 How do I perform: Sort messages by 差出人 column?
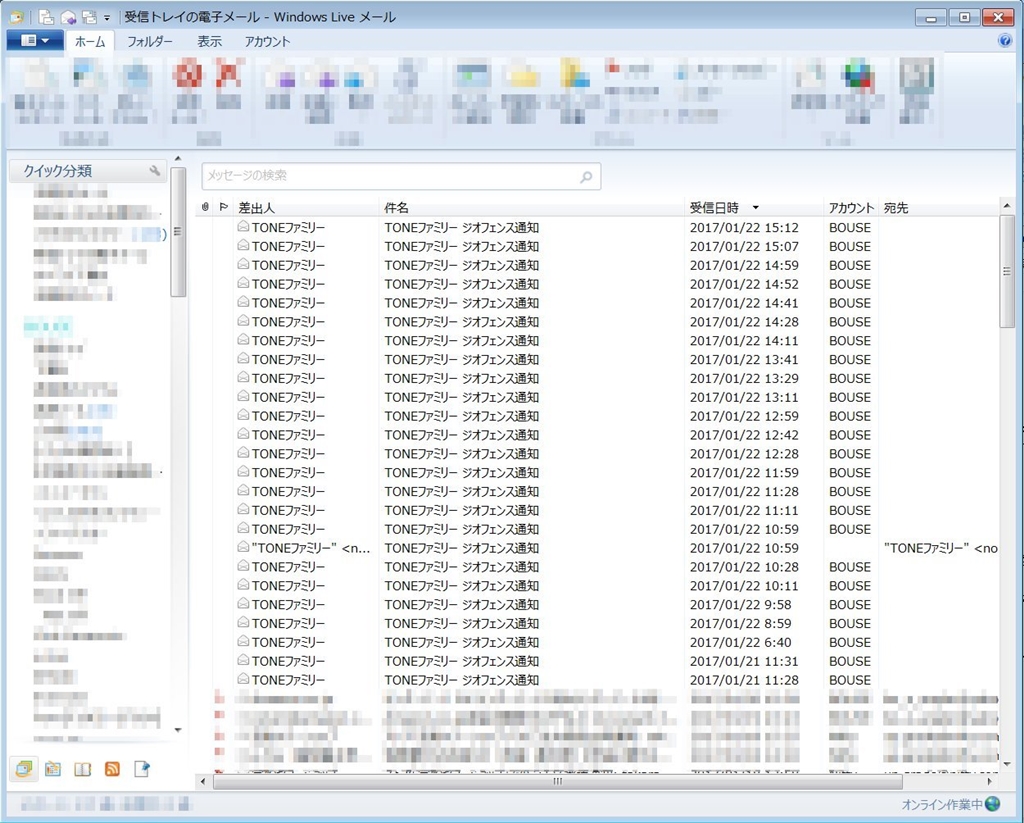[256, 208]
